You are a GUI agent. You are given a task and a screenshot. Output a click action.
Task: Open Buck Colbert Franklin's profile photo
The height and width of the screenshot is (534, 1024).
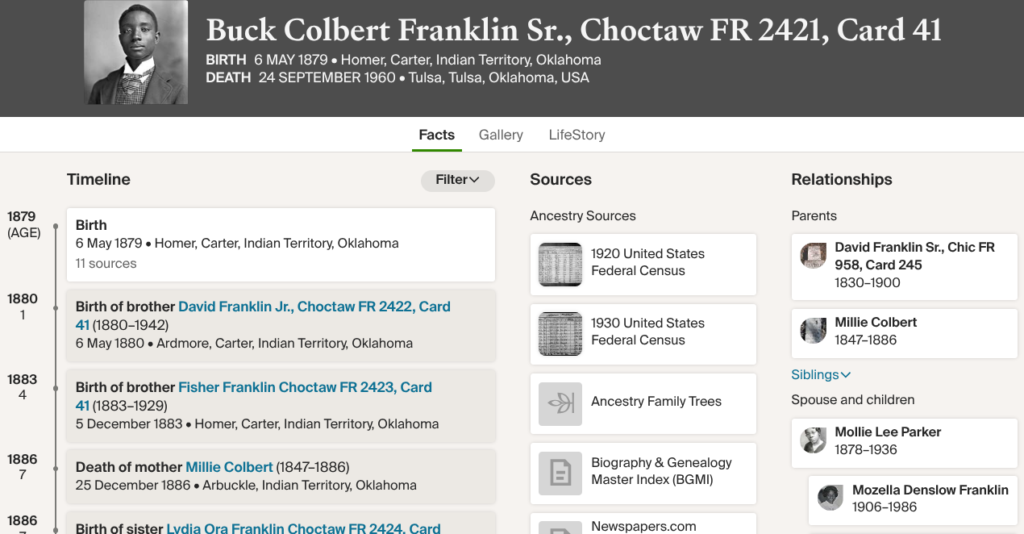(x=136, y=52)
